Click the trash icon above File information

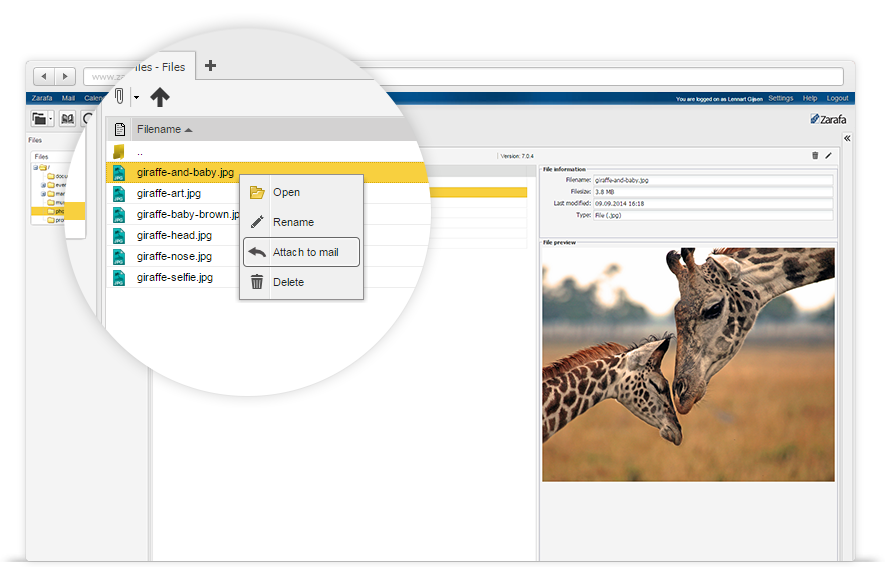[x=815, y=156]
